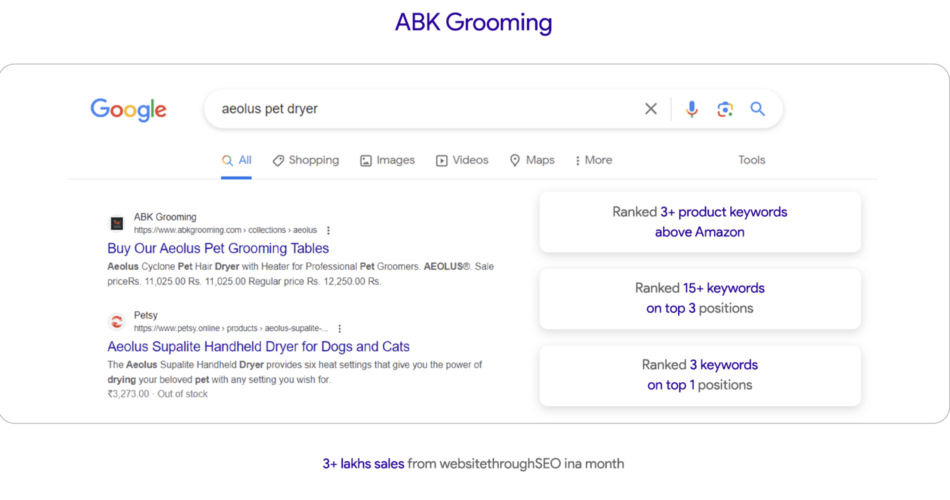Click the ABK Grooming page heading
950x500 pixels.
coord(474,22)
